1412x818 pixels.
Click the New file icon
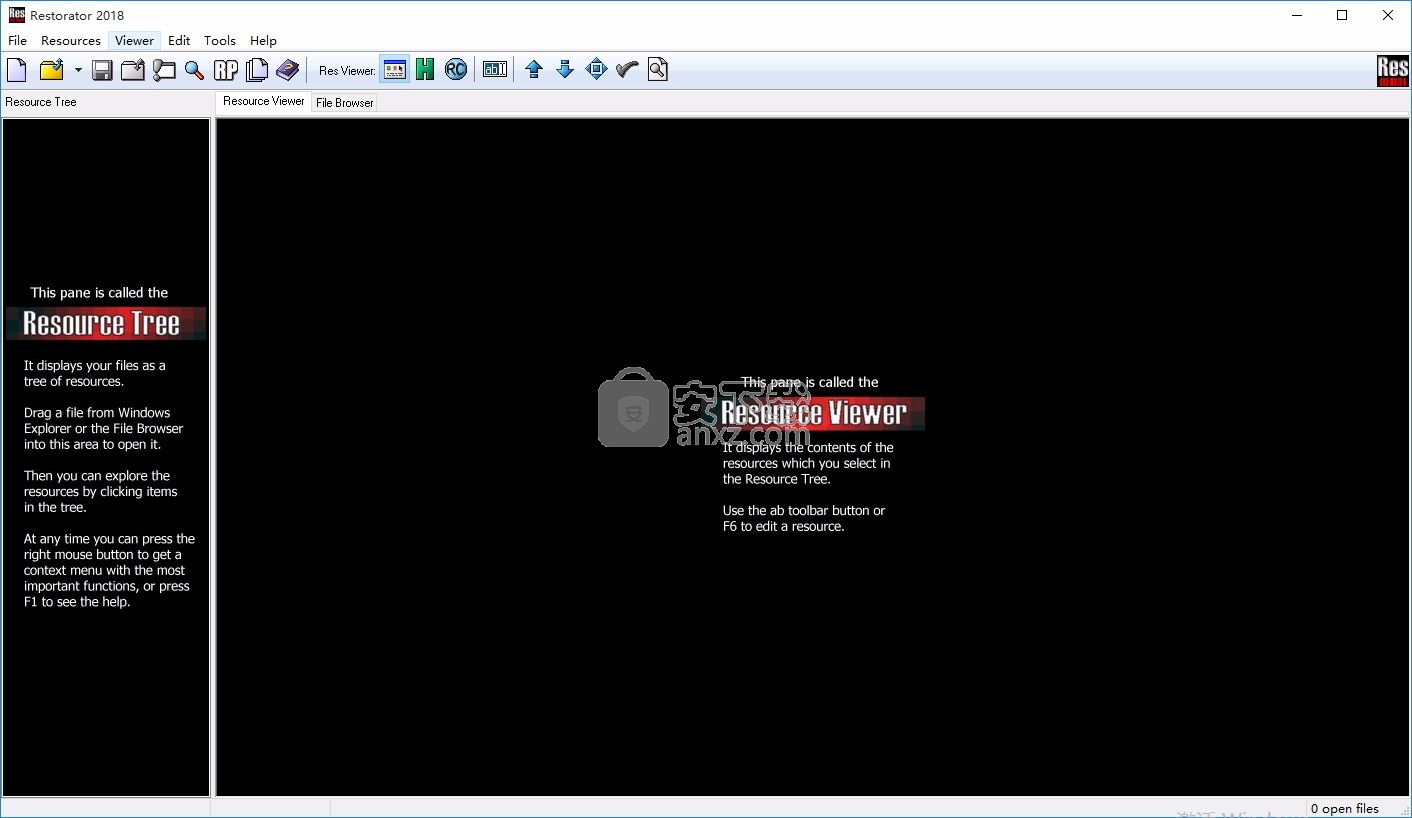click(x=17, y=70)
